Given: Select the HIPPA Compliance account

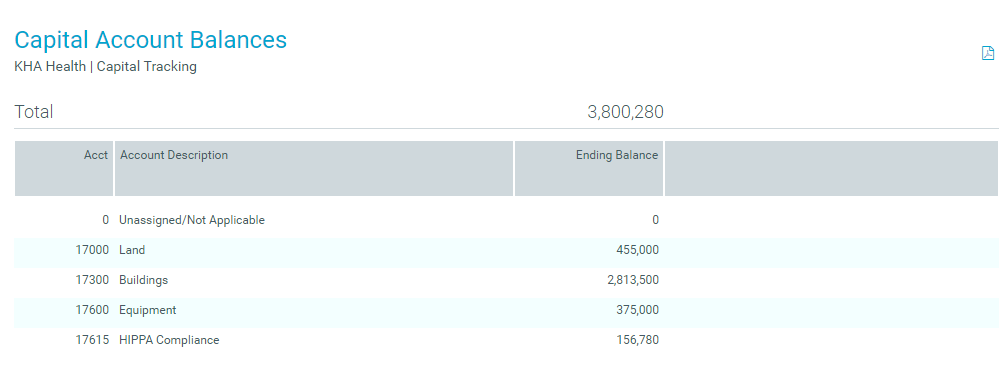Looking at the screenshot, I should tap(169, 340).
